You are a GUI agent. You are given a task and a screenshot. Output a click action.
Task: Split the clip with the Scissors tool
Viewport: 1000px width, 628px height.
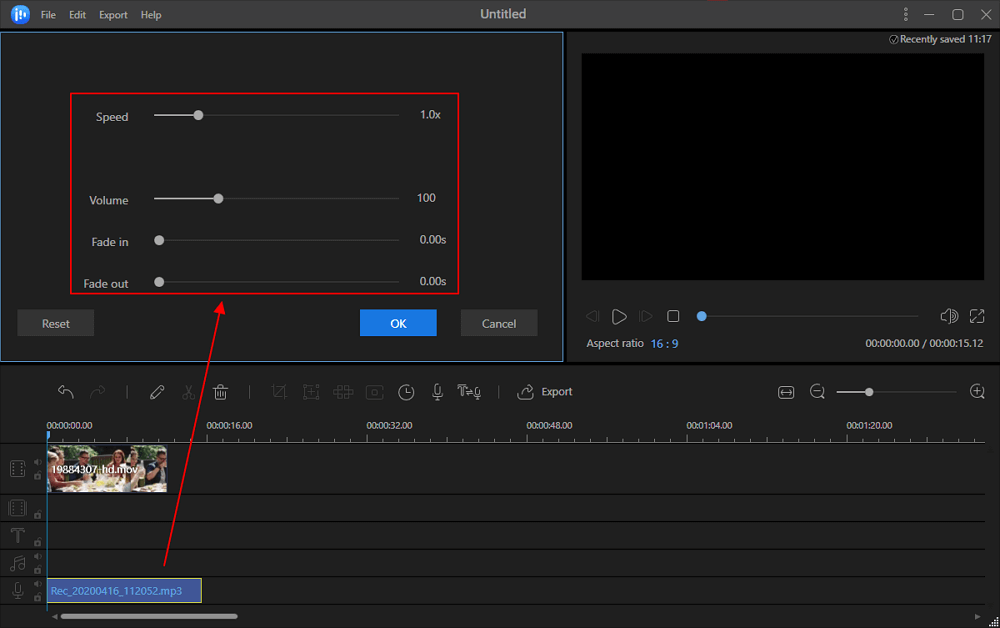point(189,392)
